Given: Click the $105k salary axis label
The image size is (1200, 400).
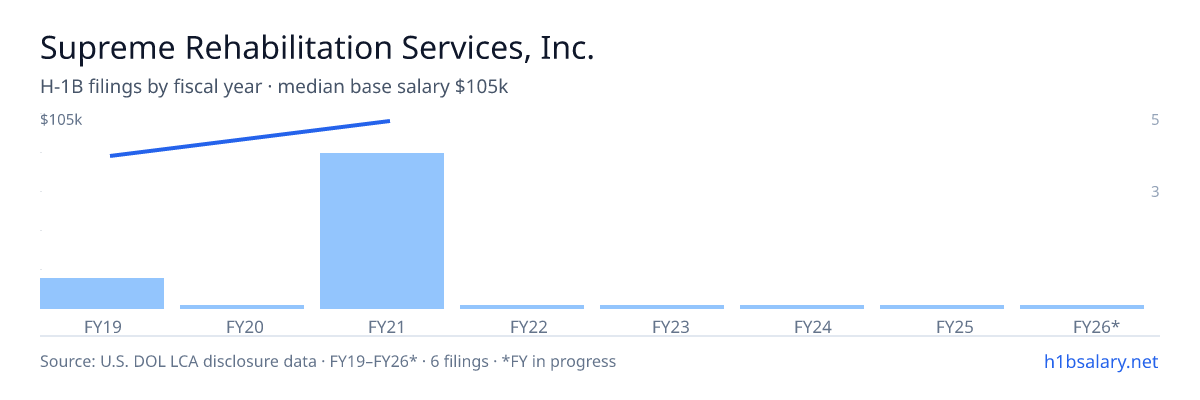Looking at the screenshot, I should pos(61,120).
